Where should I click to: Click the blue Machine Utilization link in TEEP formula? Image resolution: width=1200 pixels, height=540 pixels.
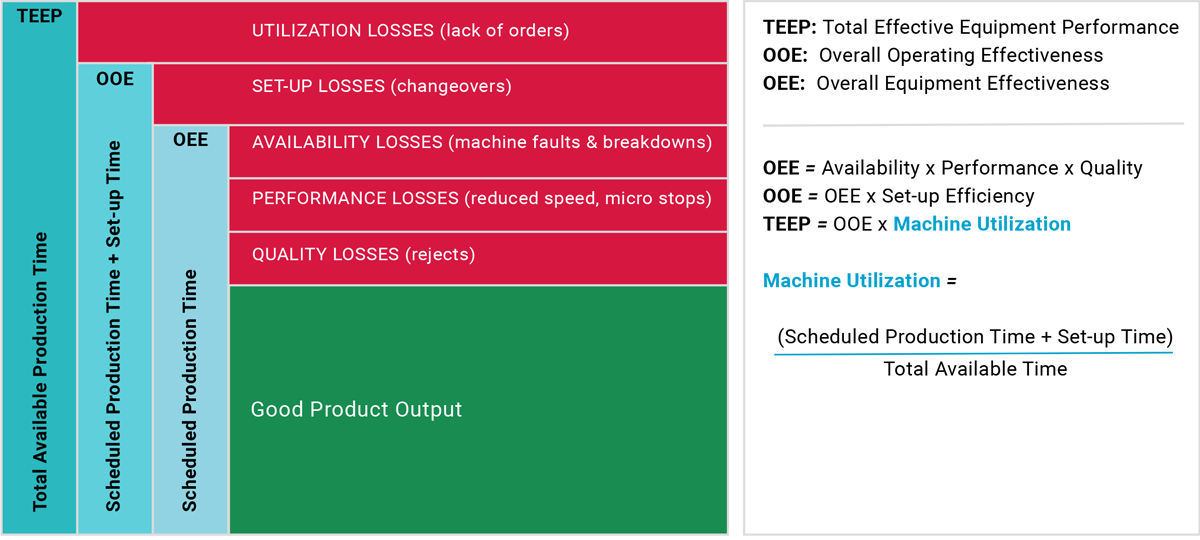[981, 224]
